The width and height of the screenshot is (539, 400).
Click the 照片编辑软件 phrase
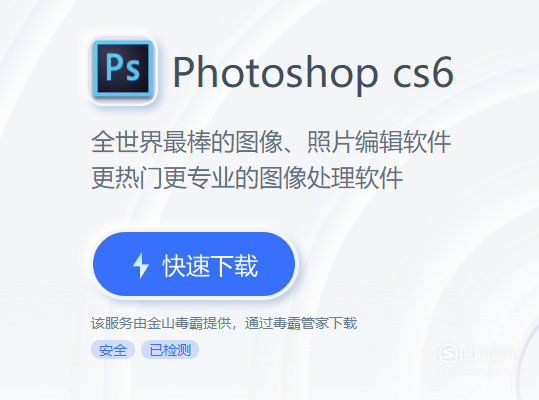pyautogui.click(x=379, y=142)
